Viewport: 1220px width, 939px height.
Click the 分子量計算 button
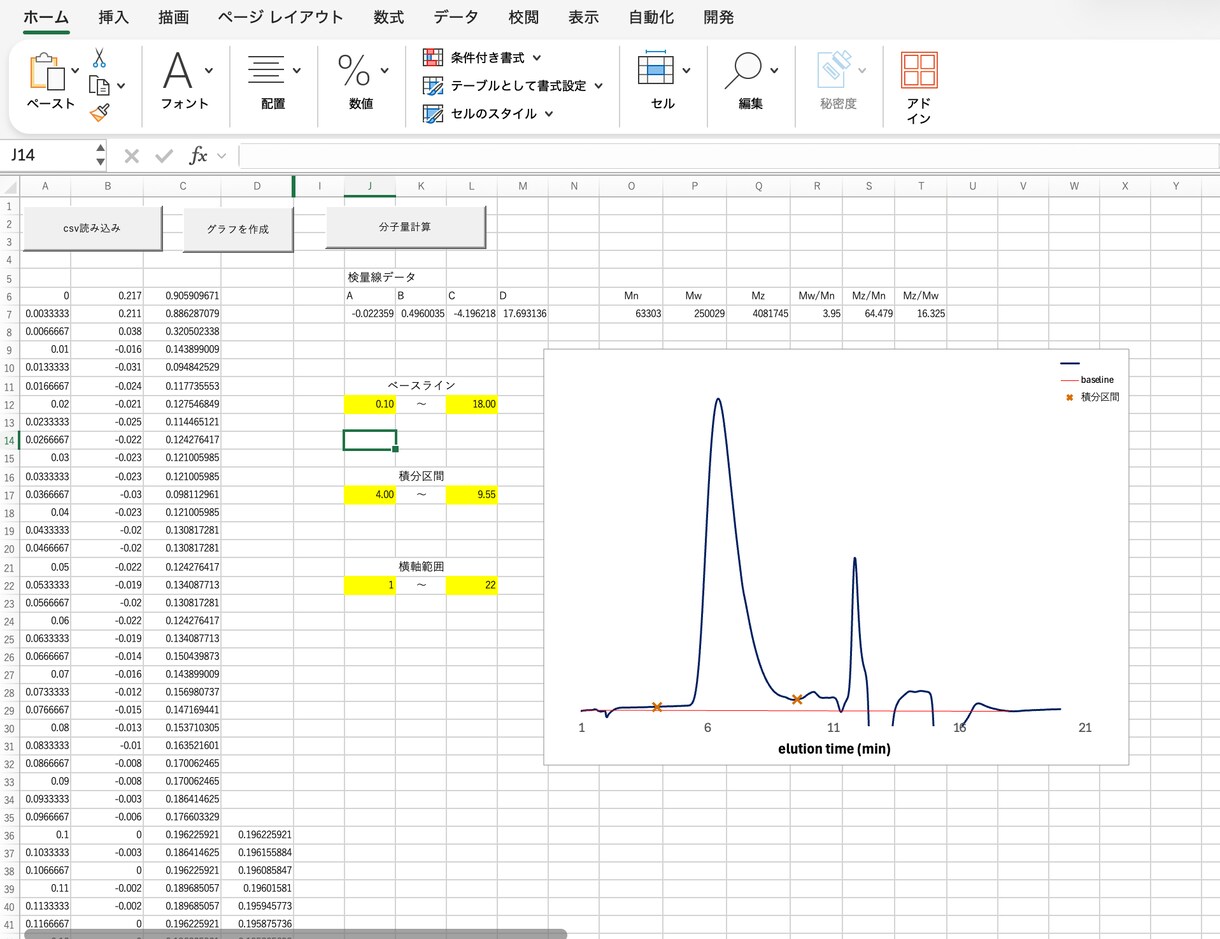tap(405, 227)
